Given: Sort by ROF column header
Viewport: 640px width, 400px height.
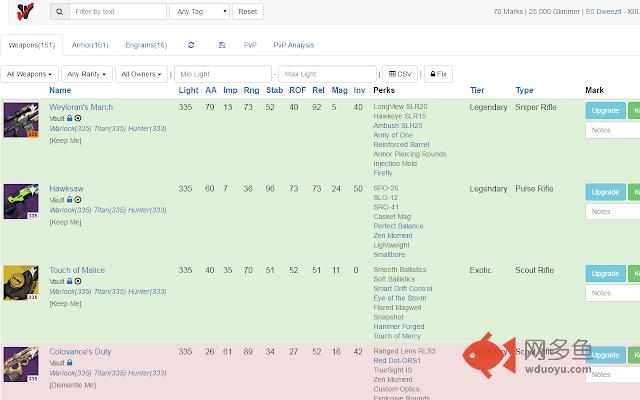Looking at the screenshot, I should pyautogui.click(x=298, y=90).
